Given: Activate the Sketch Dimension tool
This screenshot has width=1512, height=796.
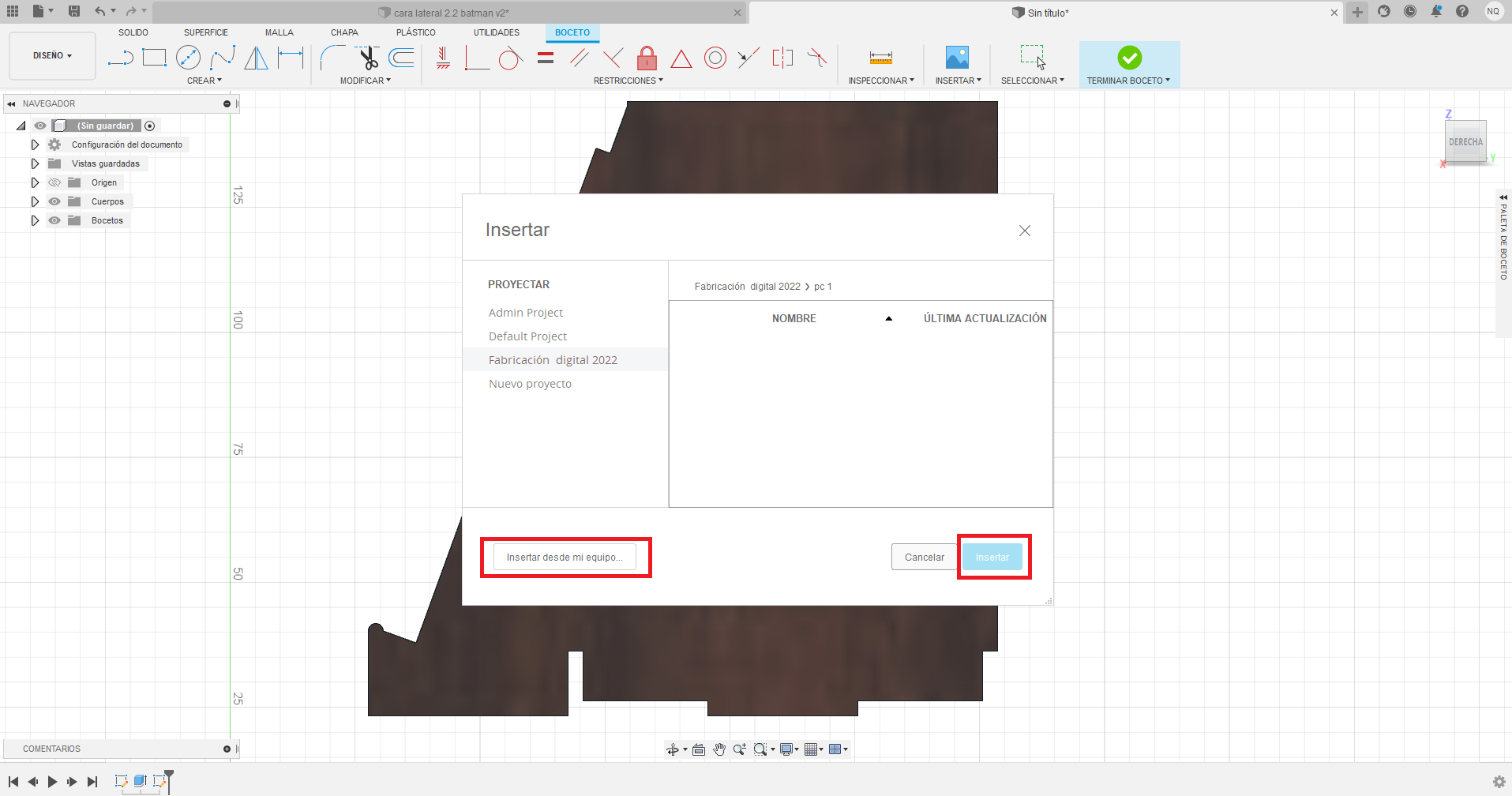Looking at the screenshot, I should (291, 58).
